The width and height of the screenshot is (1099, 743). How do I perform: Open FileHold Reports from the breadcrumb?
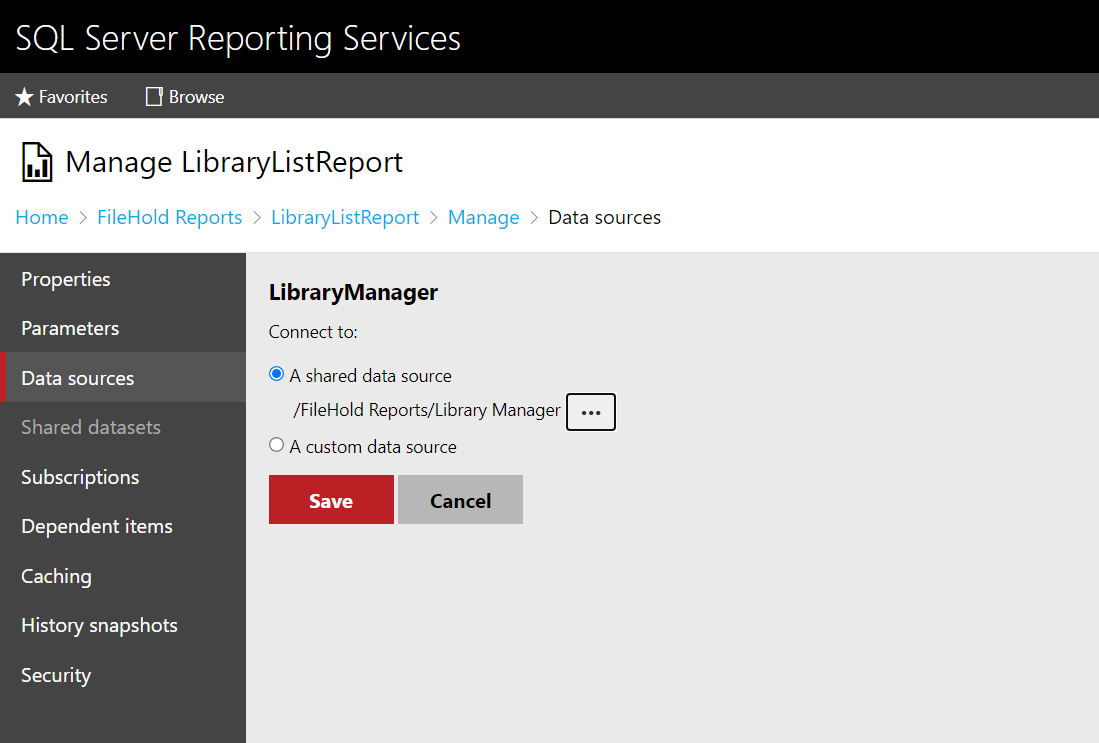[x=169, y=217]
